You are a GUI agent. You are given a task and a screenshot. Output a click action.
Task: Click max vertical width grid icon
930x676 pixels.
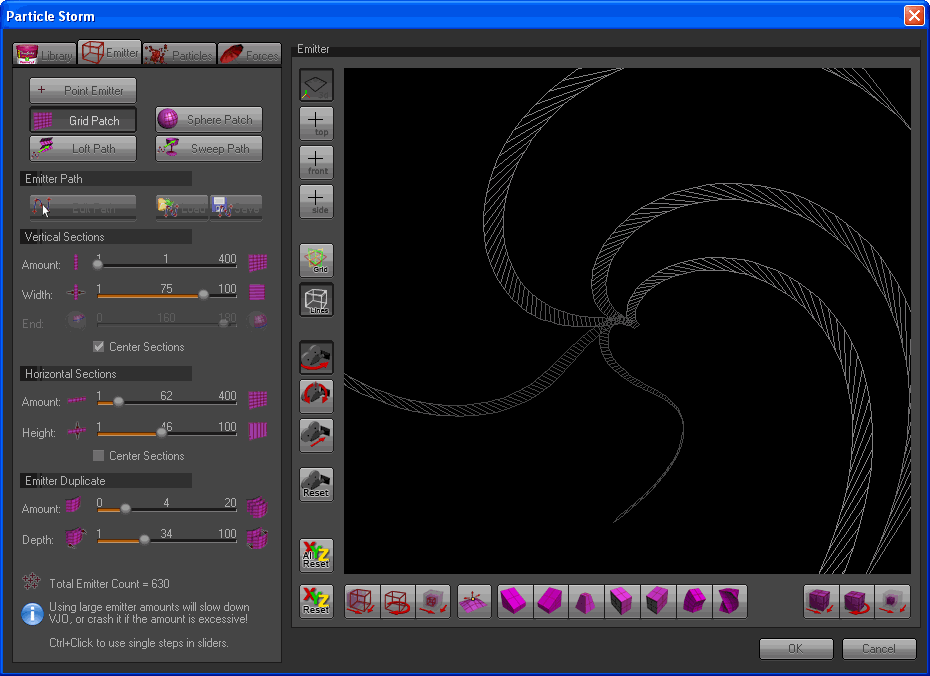(x=257, y=292)
